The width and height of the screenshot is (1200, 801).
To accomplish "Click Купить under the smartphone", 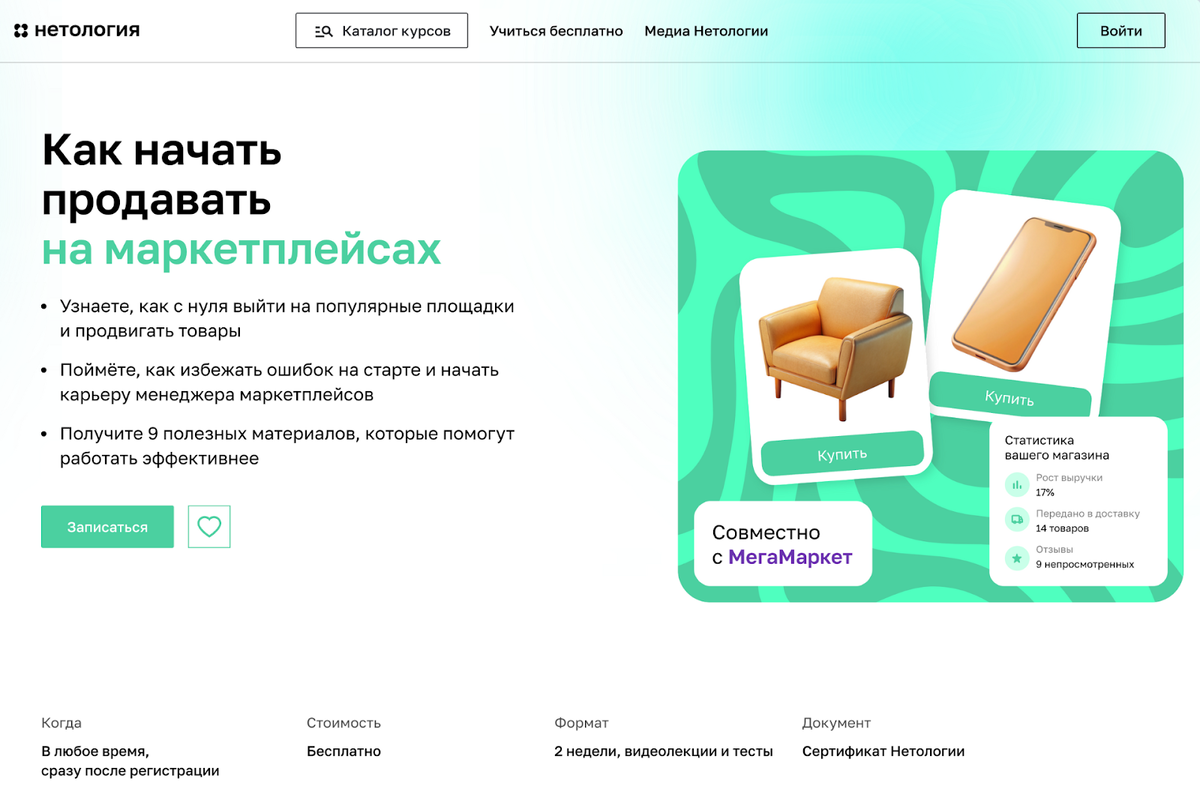I will 1010,397.
